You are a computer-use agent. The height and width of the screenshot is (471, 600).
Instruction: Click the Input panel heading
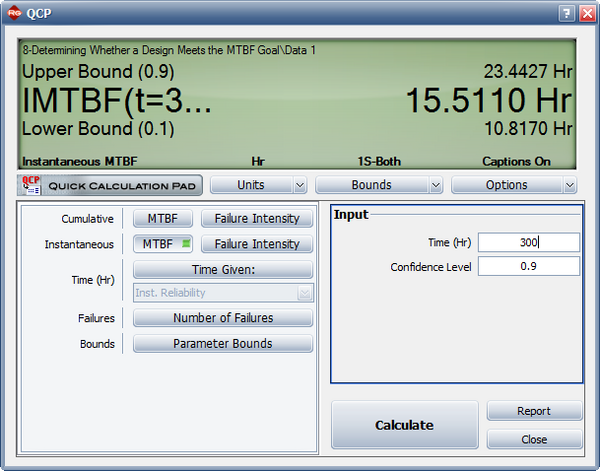point(351,215)
